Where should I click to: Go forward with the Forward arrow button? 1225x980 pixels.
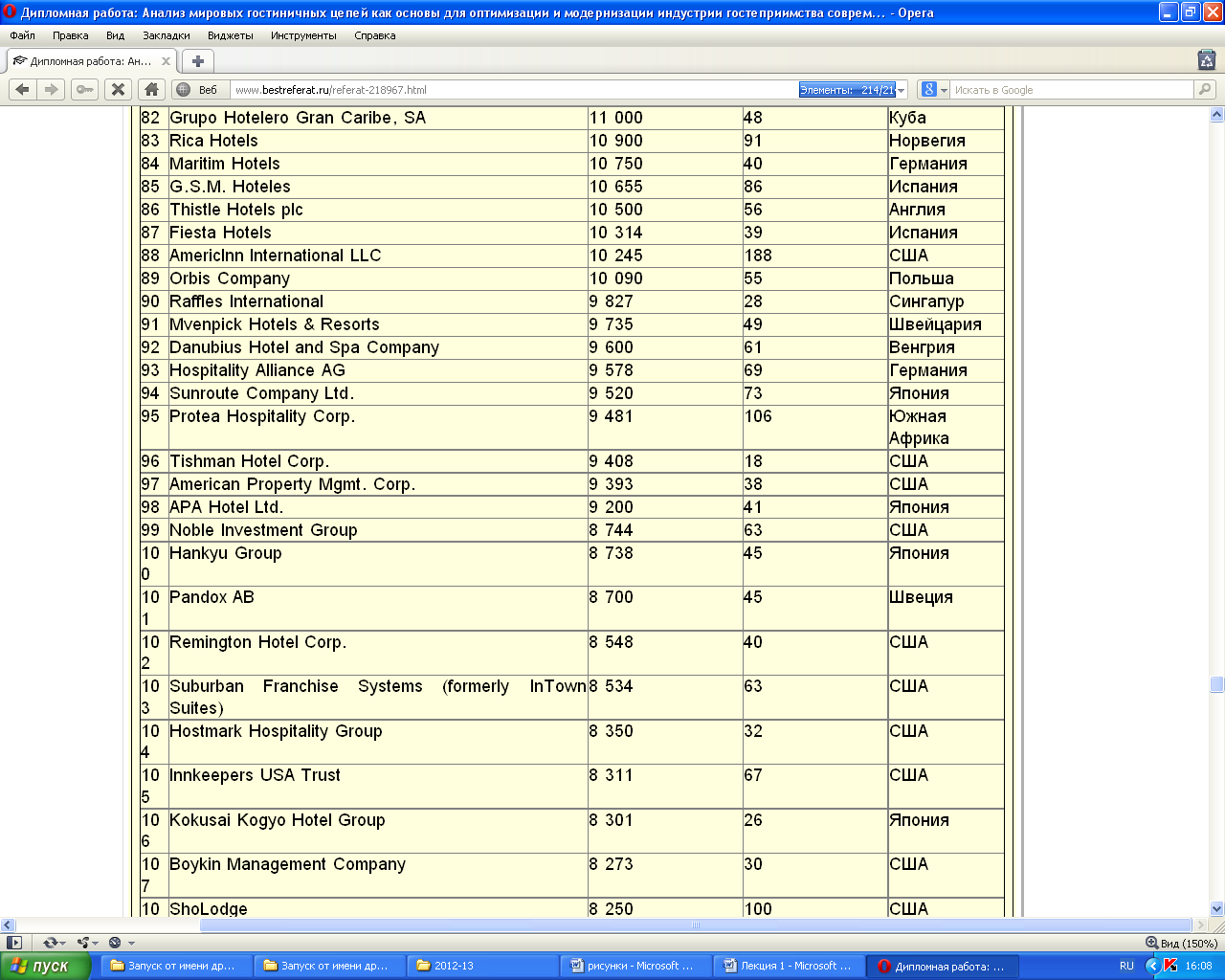(x=52, y=89)
